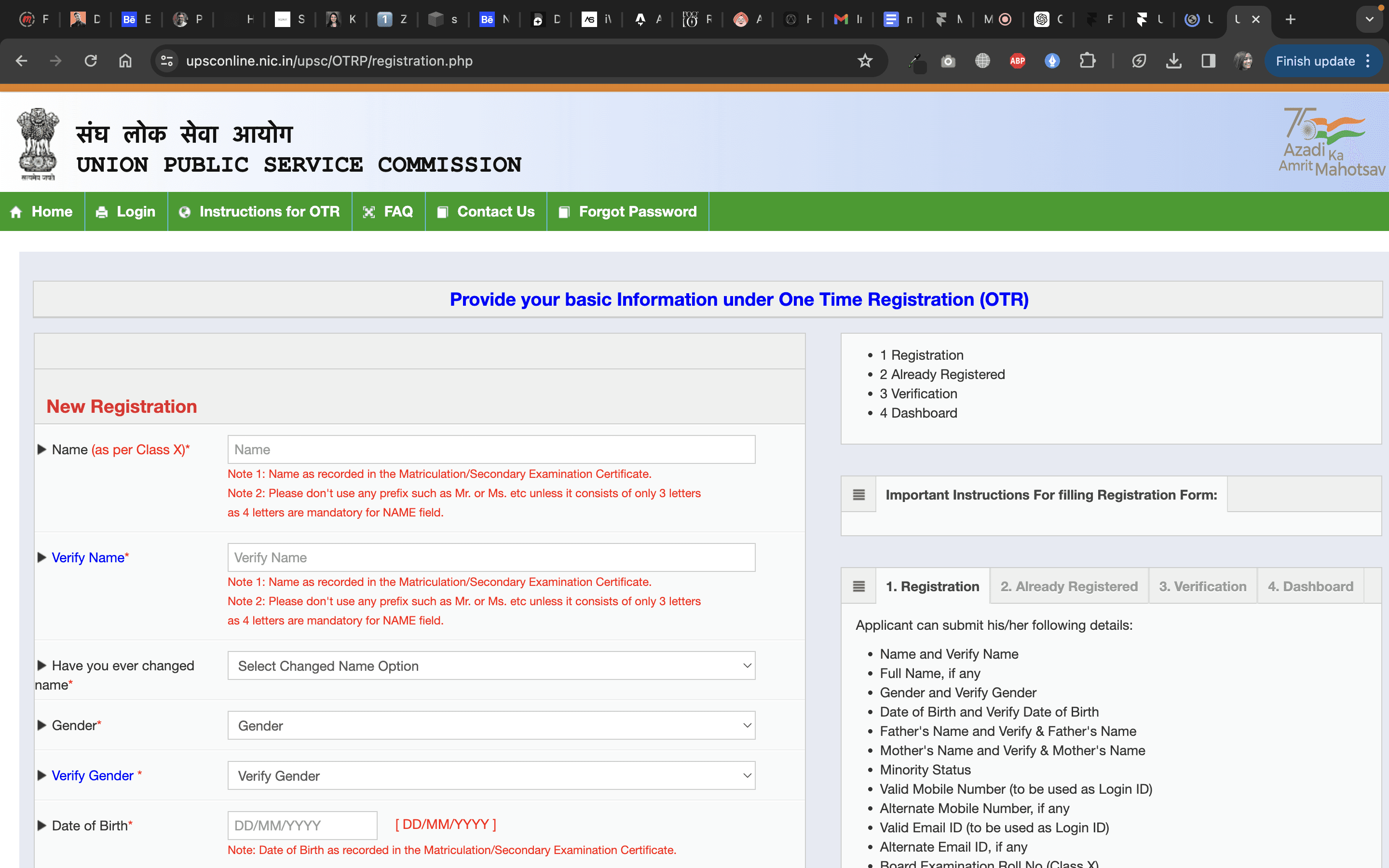Open the Select Changed Name Option dropdown
1389x868 pixels.
491,666
